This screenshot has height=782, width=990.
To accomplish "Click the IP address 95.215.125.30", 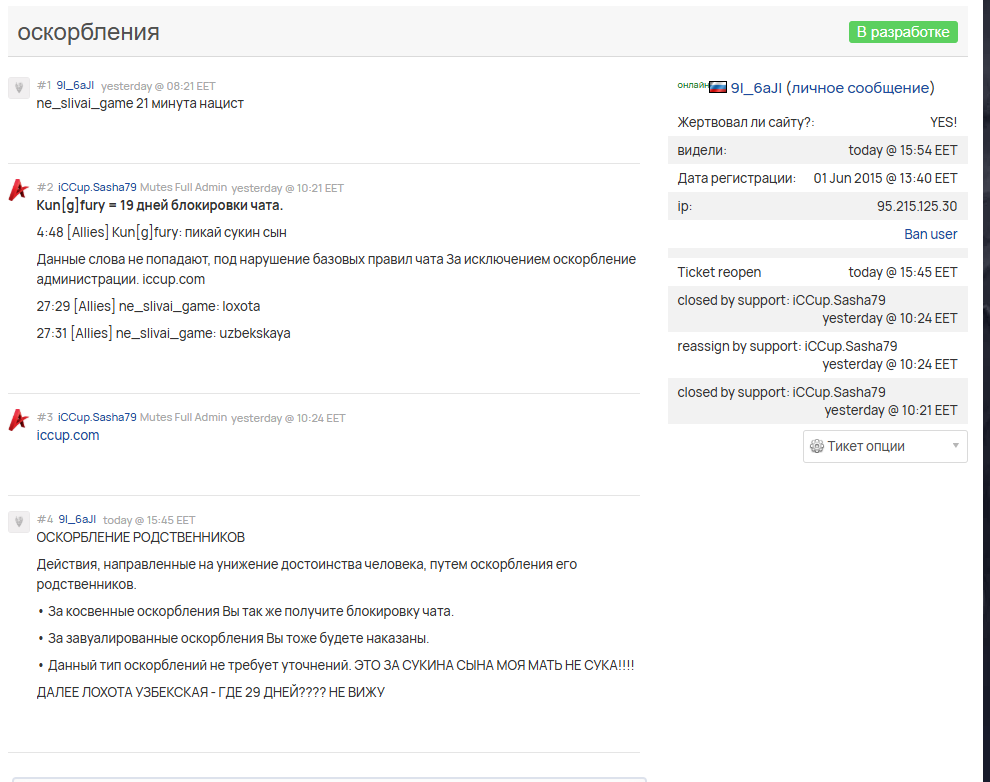I will pyautogui.click(x=917, y=206).
